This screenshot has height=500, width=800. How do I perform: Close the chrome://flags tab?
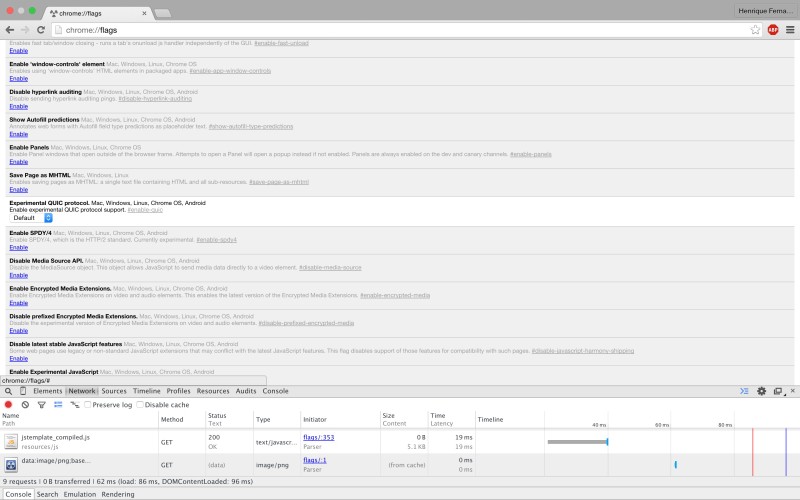click(x=144, y=13)
